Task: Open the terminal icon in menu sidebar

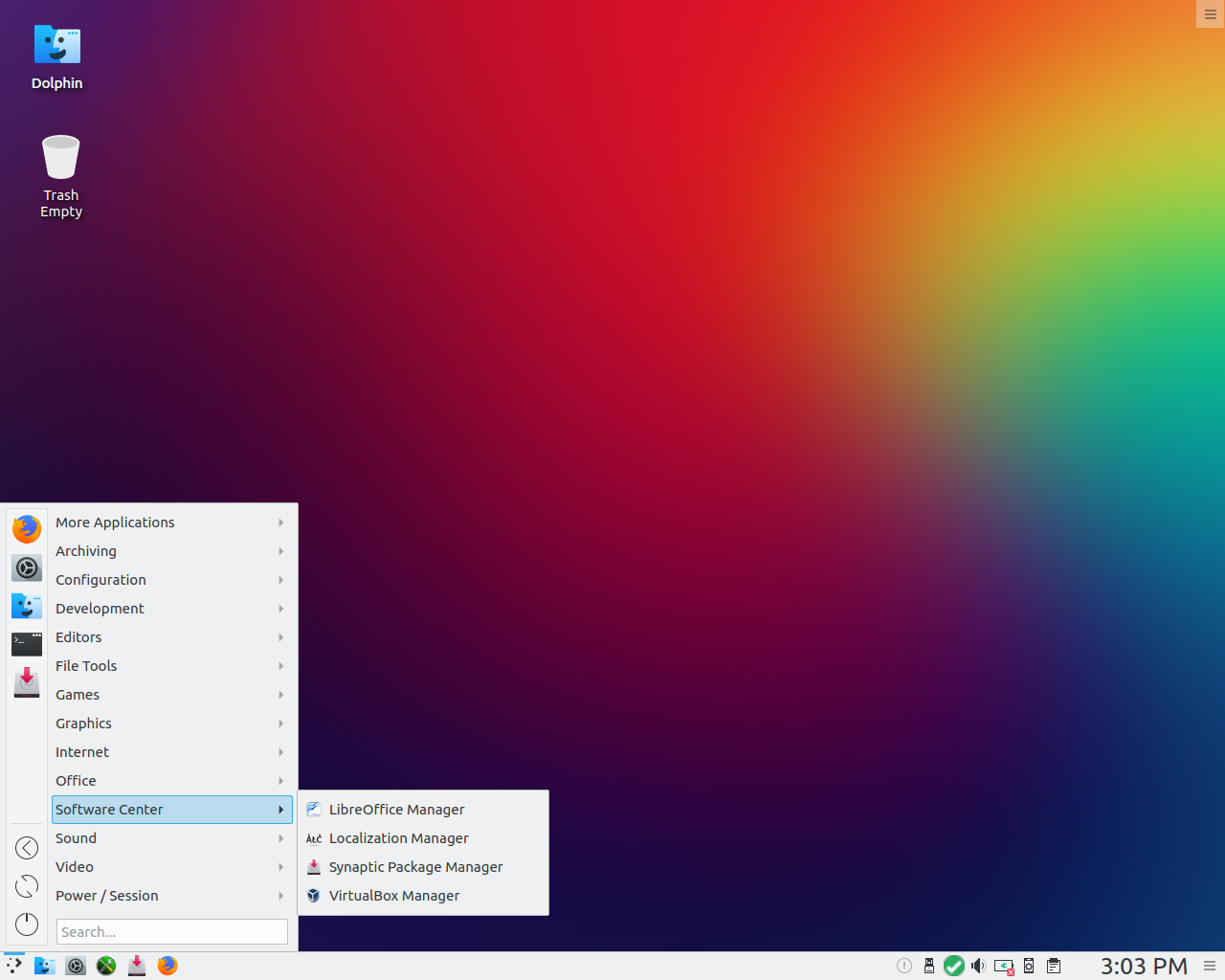Action: pos(27,644)
